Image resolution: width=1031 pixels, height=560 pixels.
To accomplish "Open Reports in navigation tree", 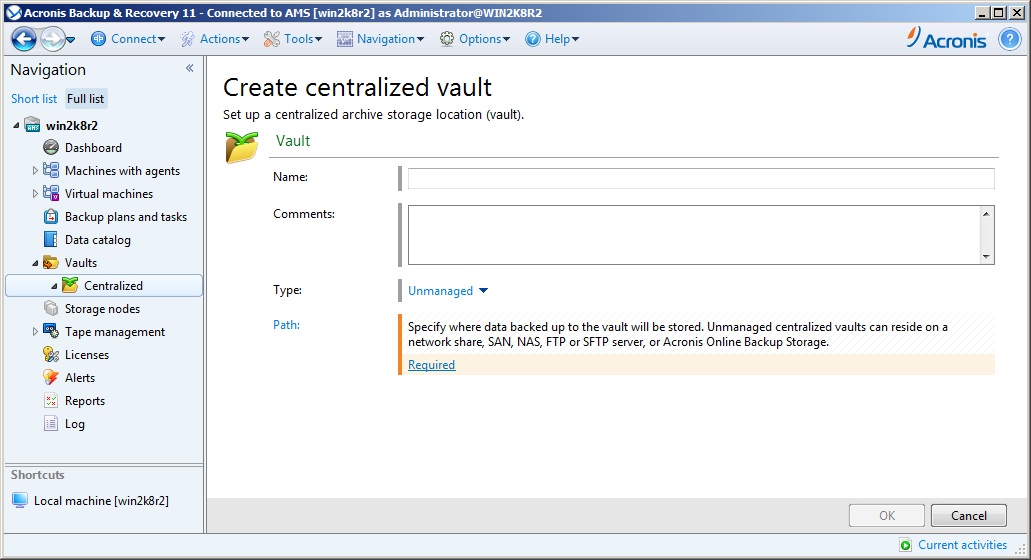I will click(85, 401).
